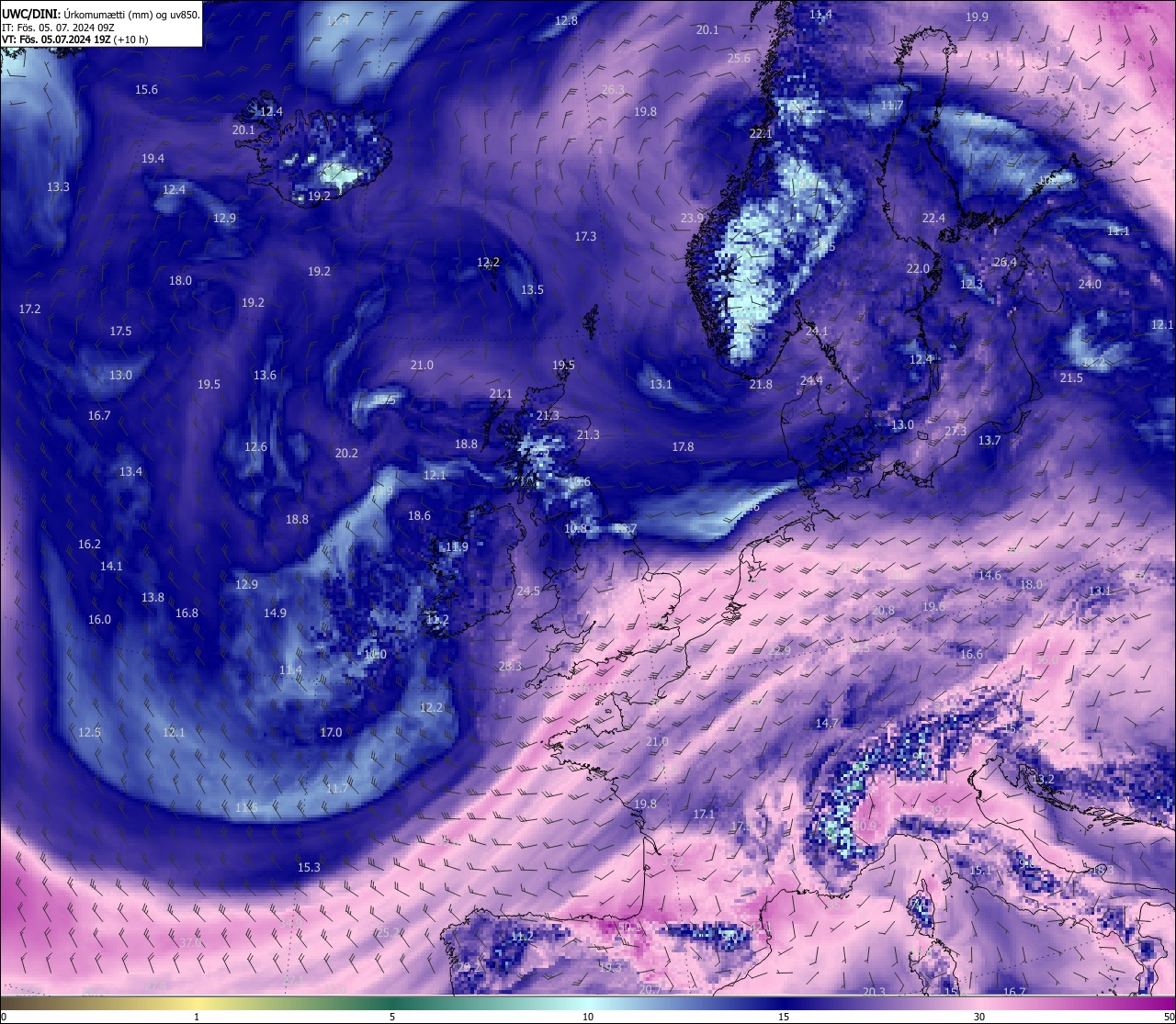The width and height of the screenshot is (1176, 1024).
Task: Click the map value 13.4
Action: (x=130, y=471)
